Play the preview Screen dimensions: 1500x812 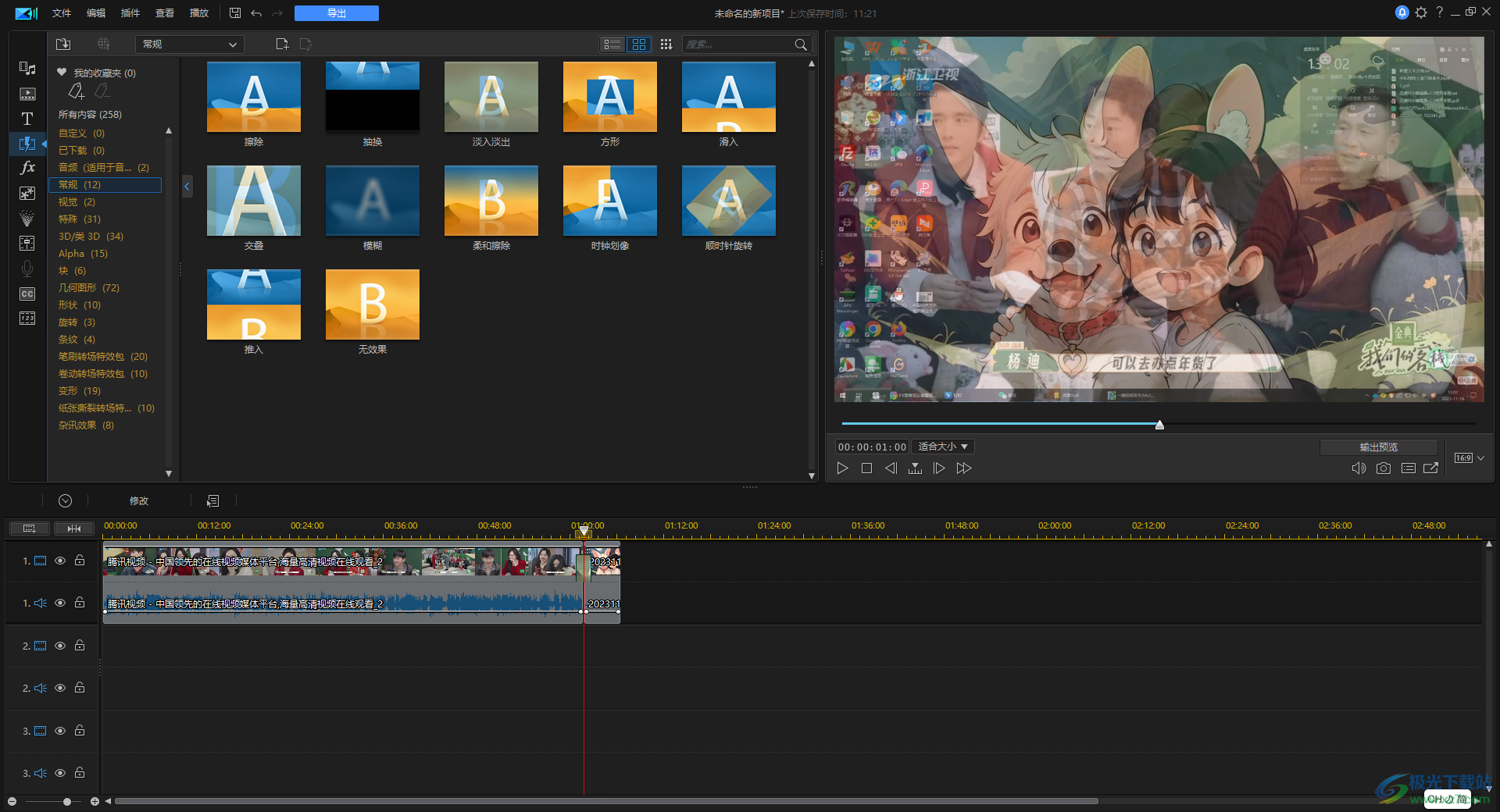point(842,468)
